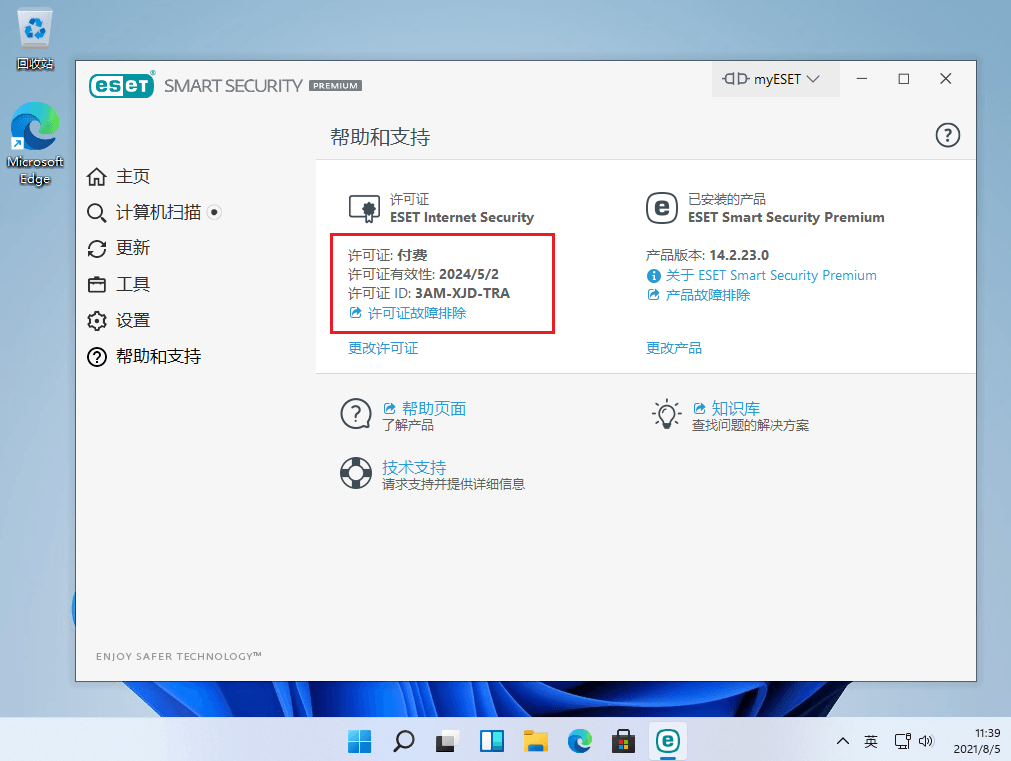Image resolution: width=1011 pixels, height=761 pixels.
Task: Open the 知识库 link
Action: [x=735, y=408]
